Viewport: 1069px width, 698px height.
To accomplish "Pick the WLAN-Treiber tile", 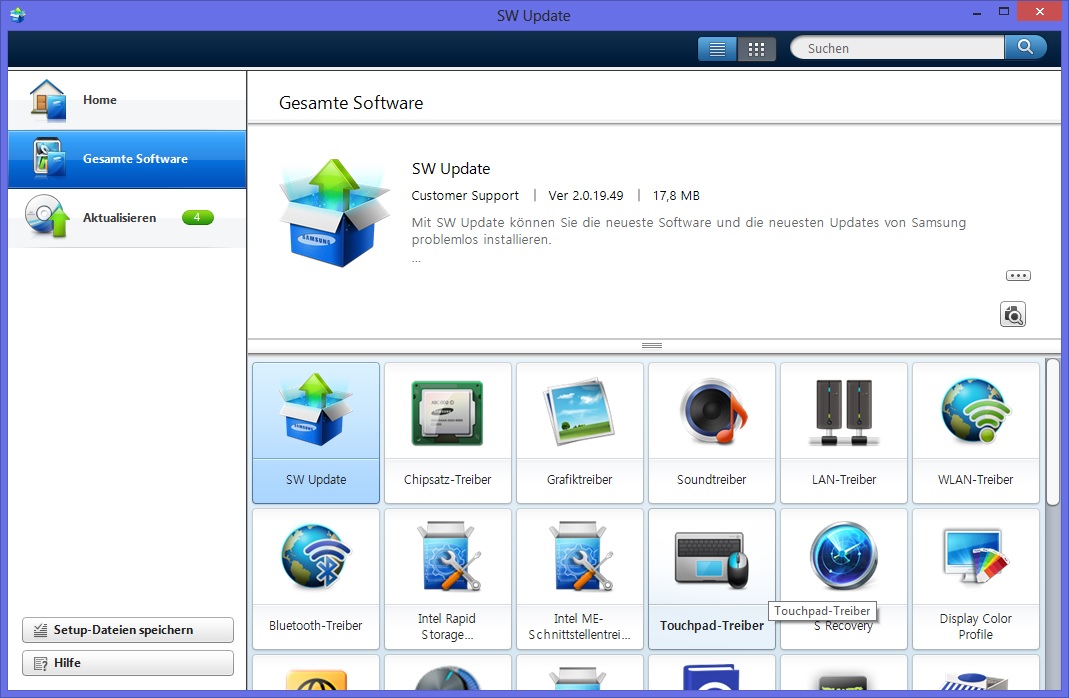I will [x=976, y=433].
